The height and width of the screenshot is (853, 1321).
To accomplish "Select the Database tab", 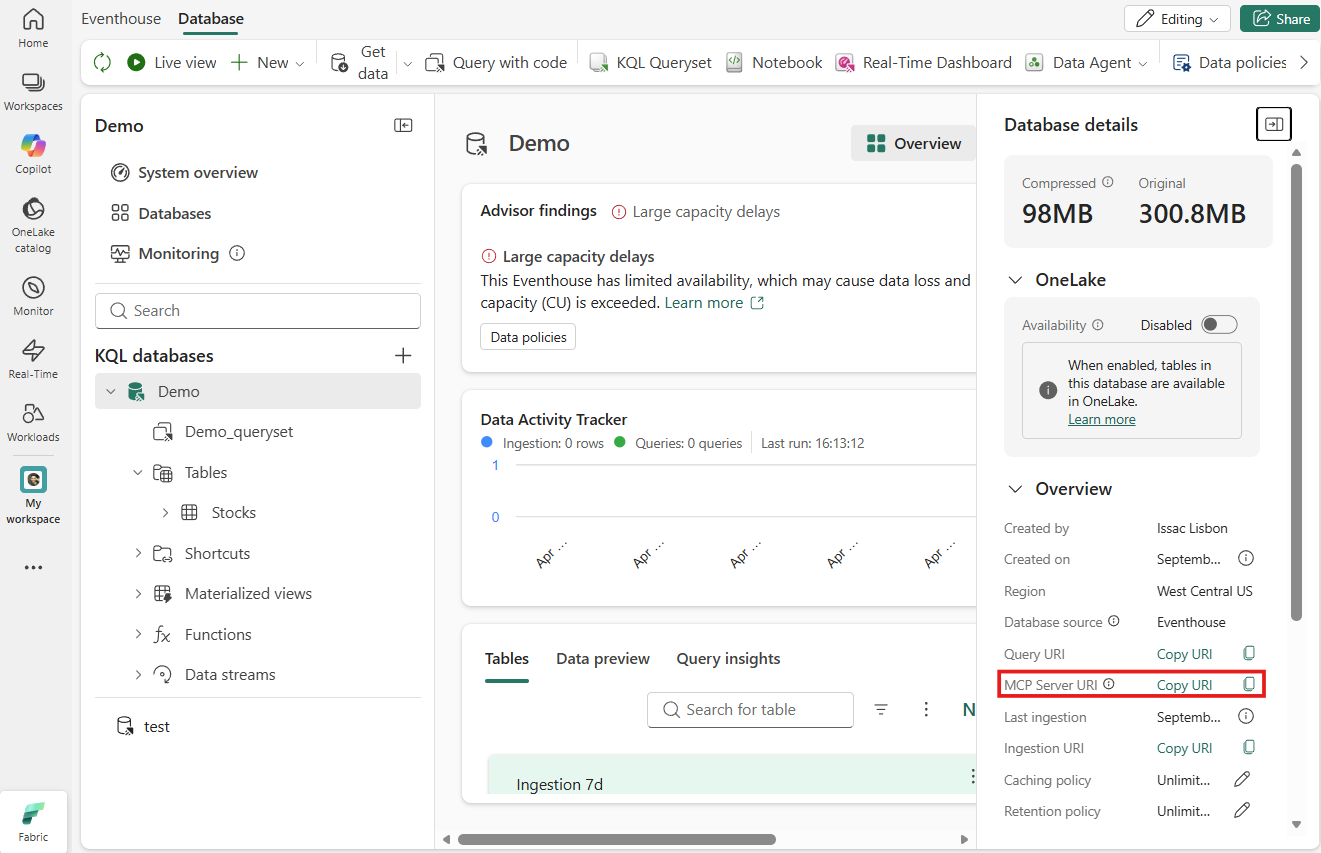I will click(211, 18).
